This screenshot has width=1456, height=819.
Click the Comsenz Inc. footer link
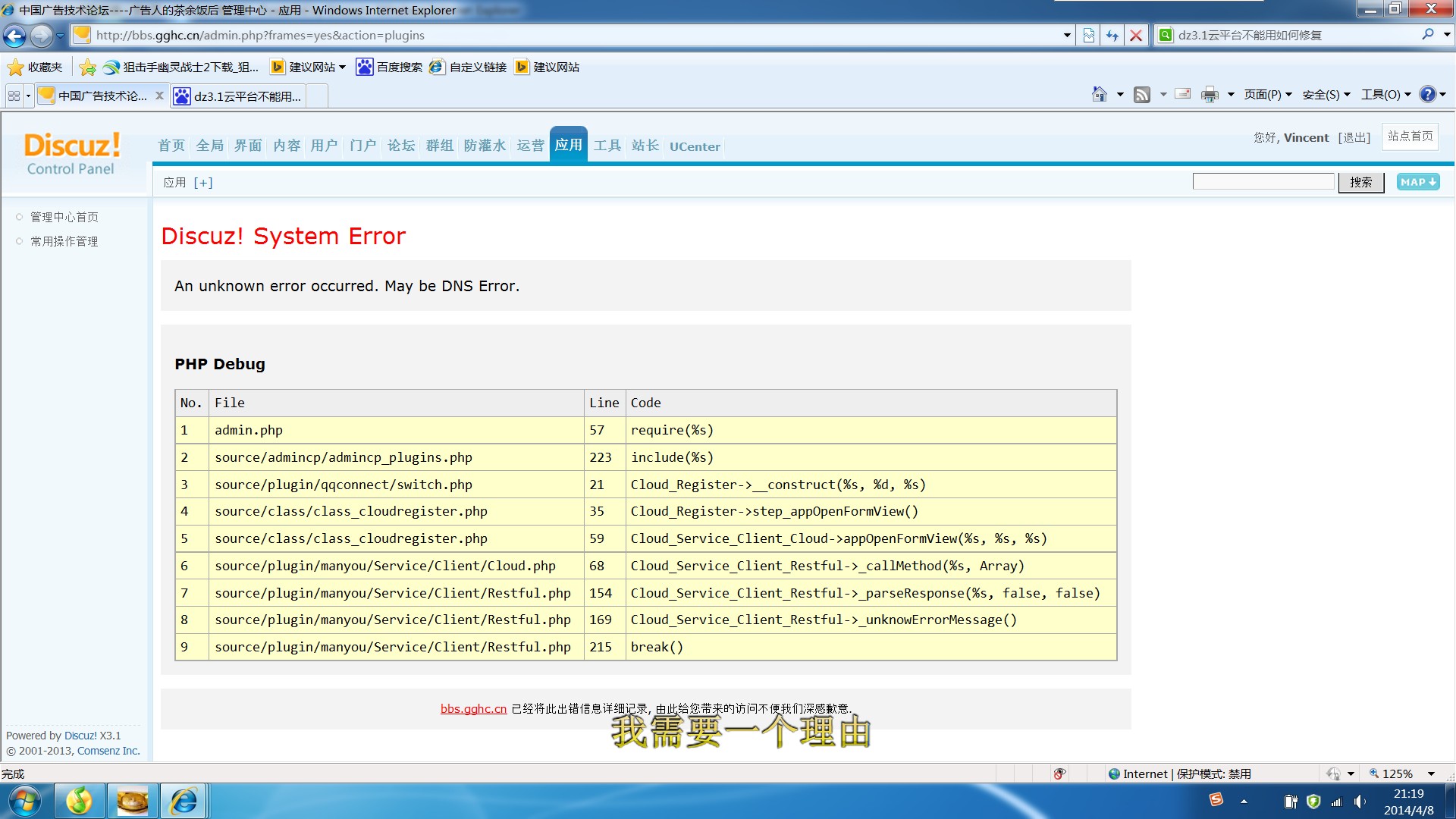click(108, 751)
